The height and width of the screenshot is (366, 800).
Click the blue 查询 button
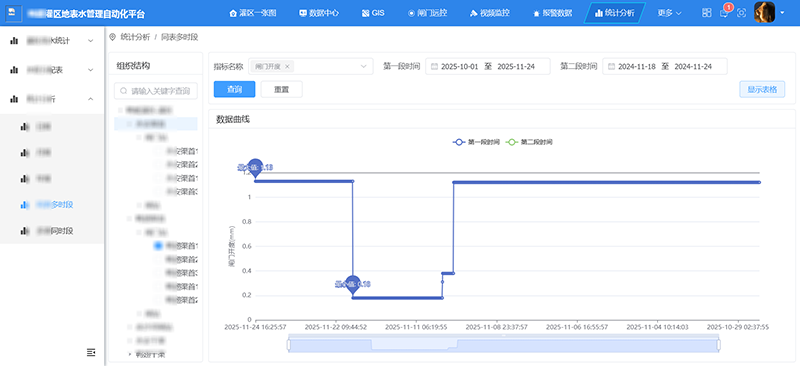(x=234, y=89)
